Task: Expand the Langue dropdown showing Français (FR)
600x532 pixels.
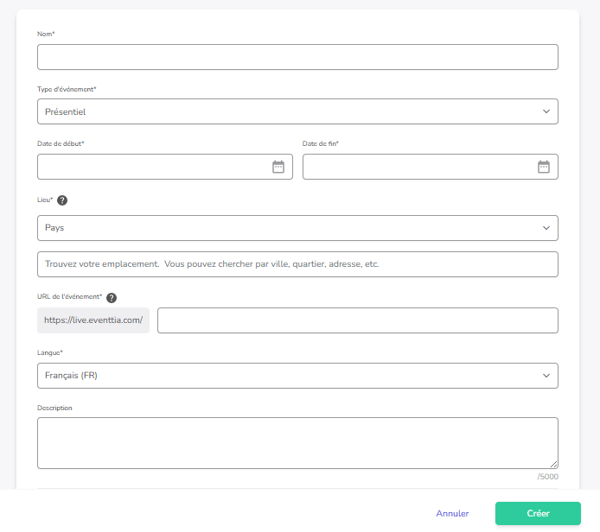Action: pyautogui.click(x=297, y=376)
